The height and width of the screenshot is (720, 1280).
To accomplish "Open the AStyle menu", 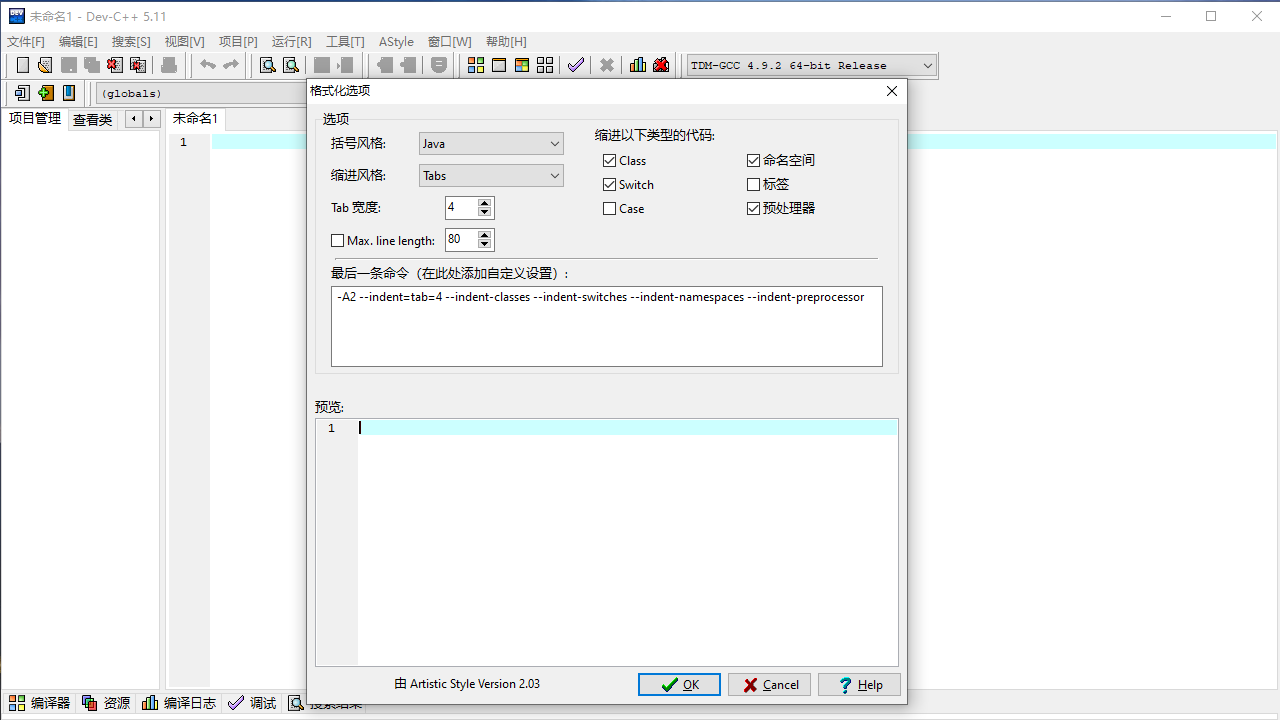I will 396,42.
